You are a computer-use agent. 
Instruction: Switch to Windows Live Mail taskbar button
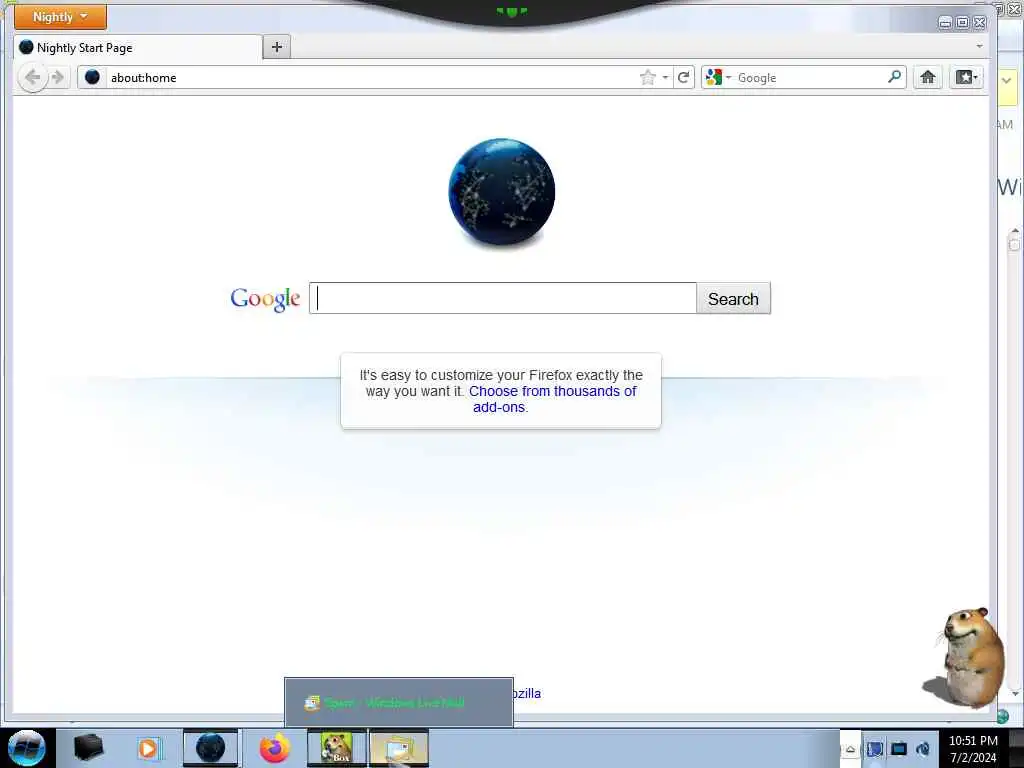[399, 748]
